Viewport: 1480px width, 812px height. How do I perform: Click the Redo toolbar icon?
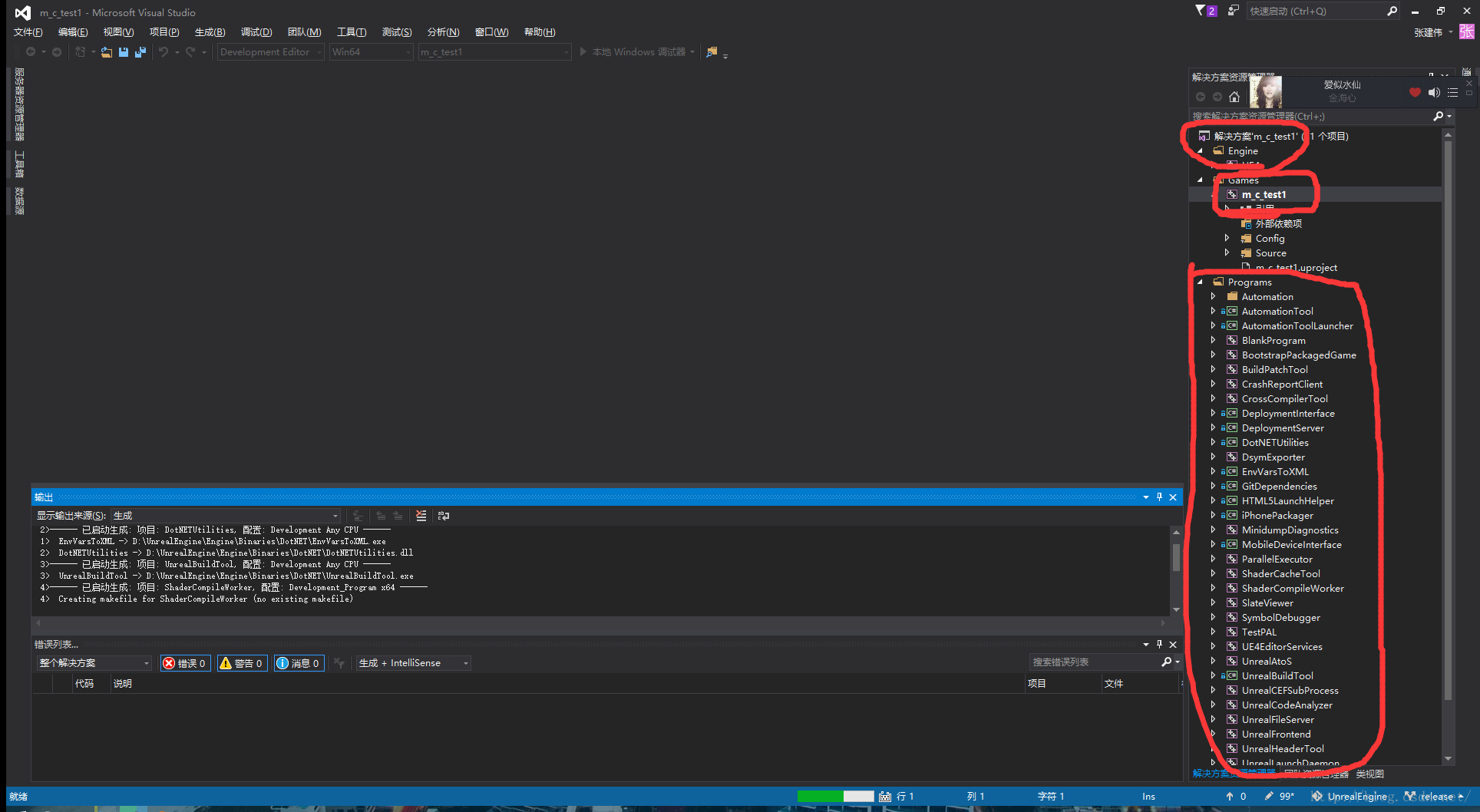190,52
